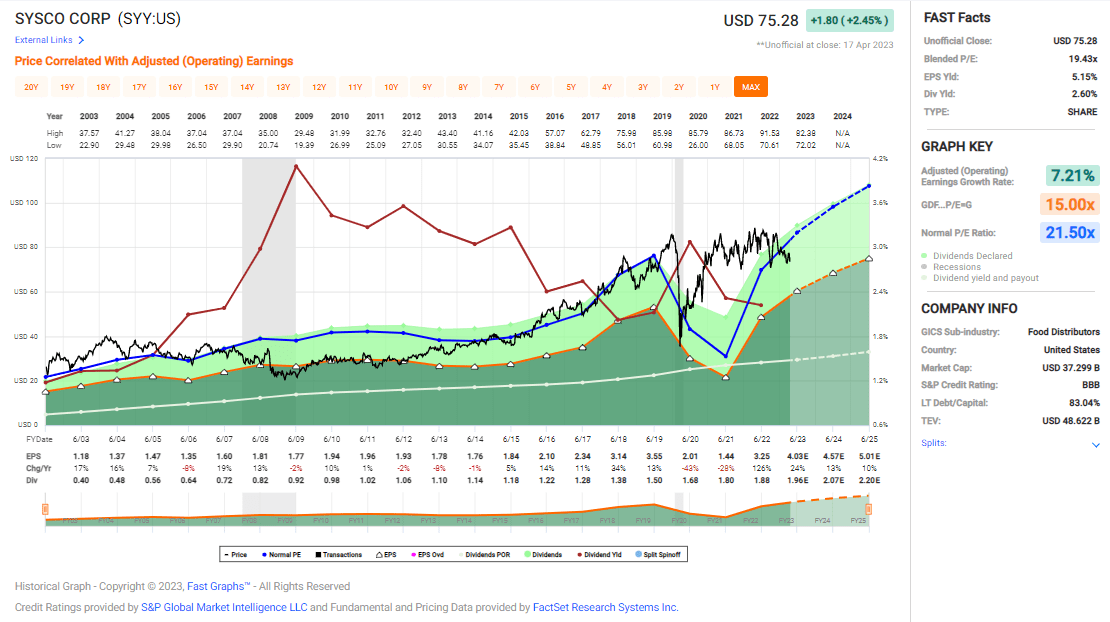Click the Dividend Yld dark red dot icon
1110x622 pixels.
(582, 554)
